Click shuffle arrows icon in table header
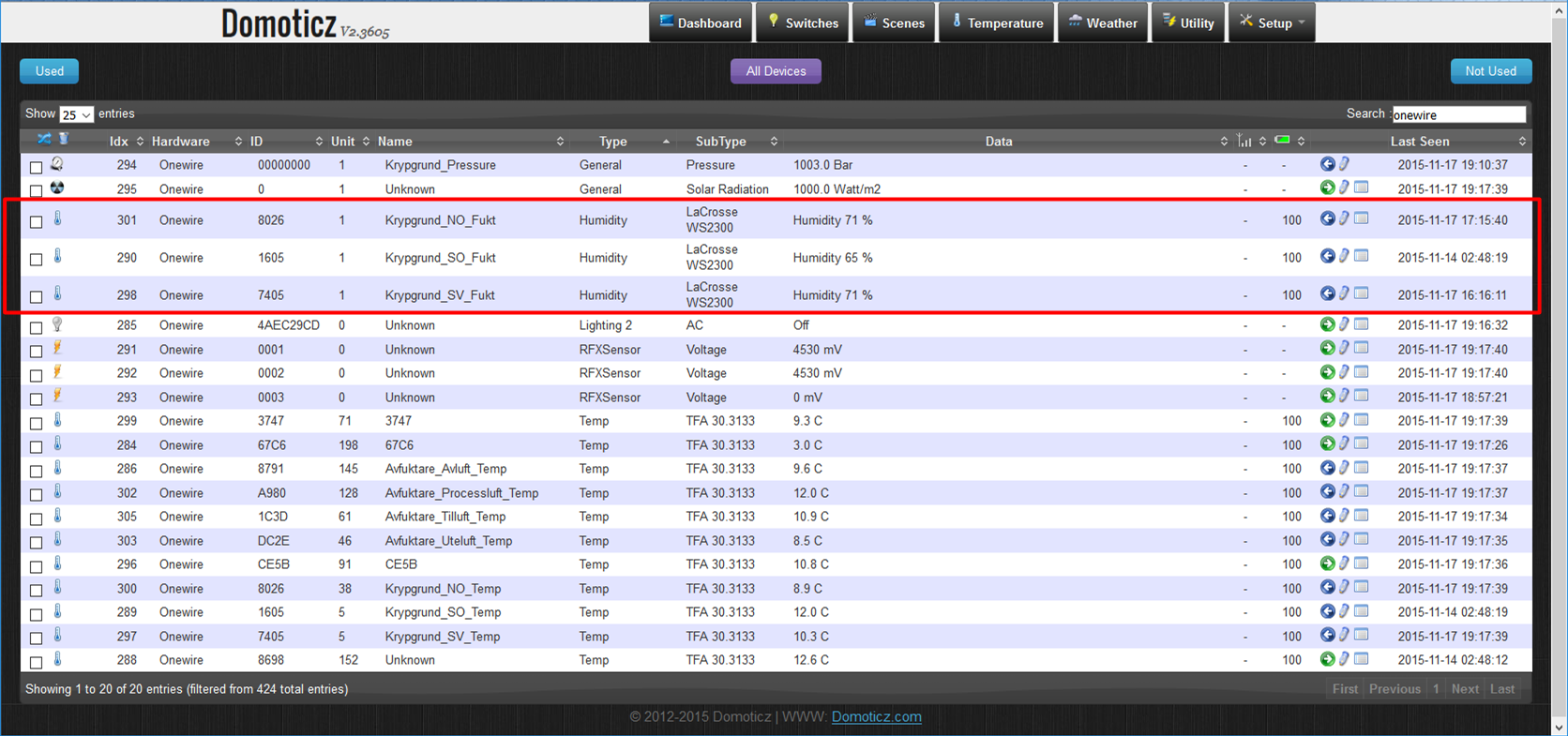The image size is (1568, 736). pyautogui.click(x=44, y=140)
